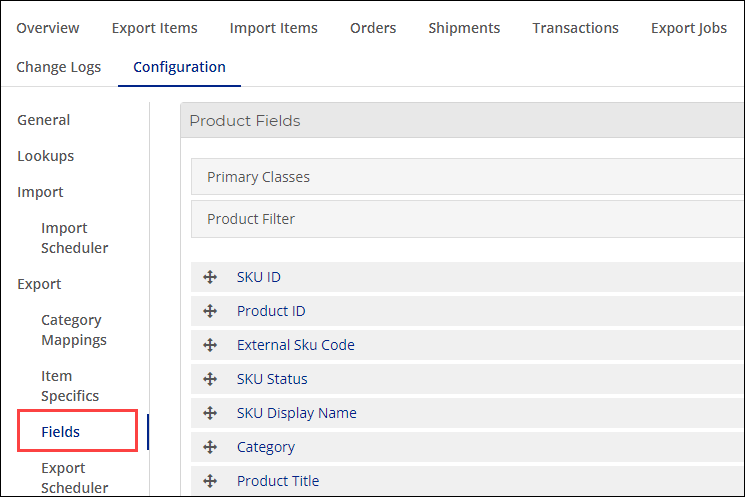Screen dimensions: 745x497
Task: Open the Lookups configuration section
Action: coord(46,156)
